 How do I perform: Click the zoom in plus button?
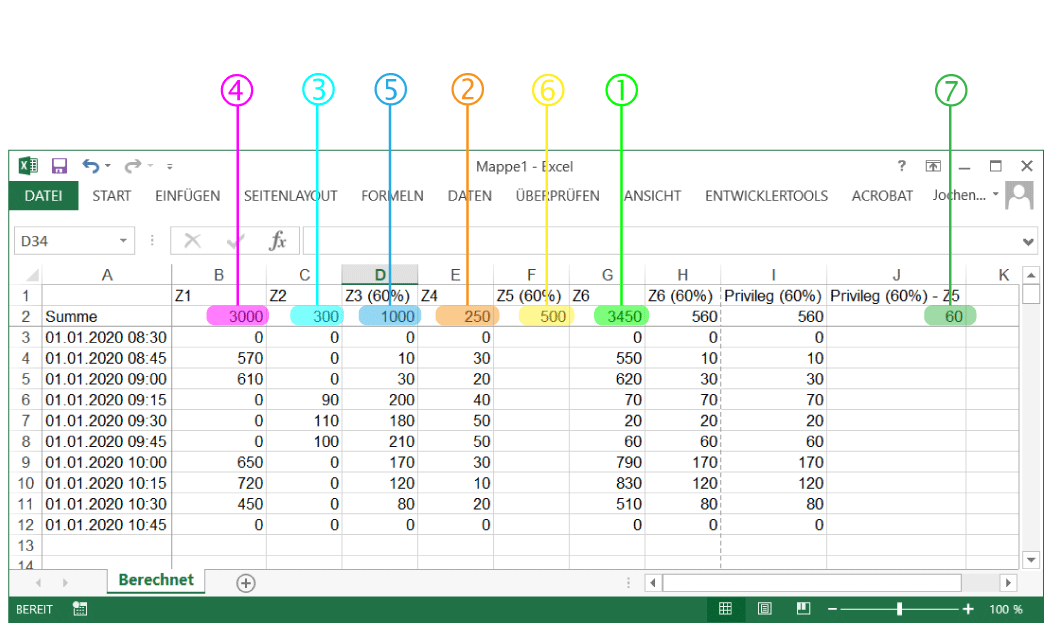(x=968, y=609)
